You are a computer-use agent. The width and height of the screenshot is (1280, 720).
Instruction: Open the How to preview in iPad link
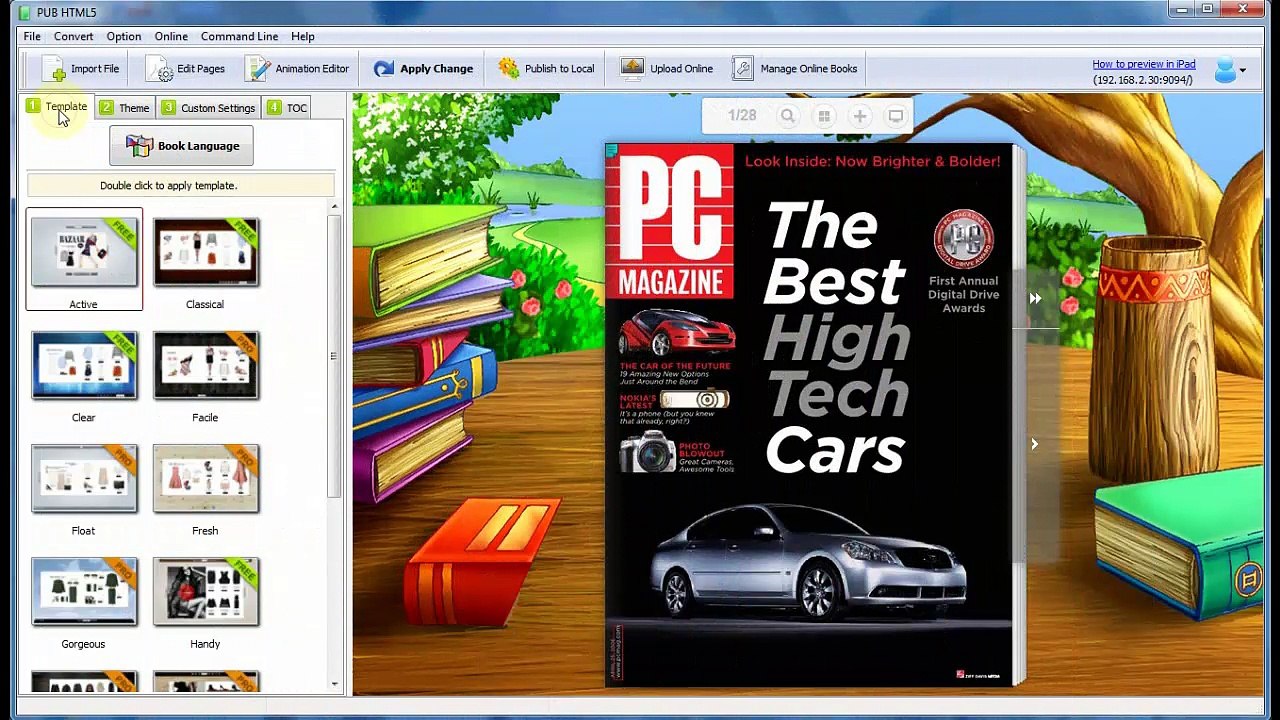pyautogui.click(x=1144, y=64)
